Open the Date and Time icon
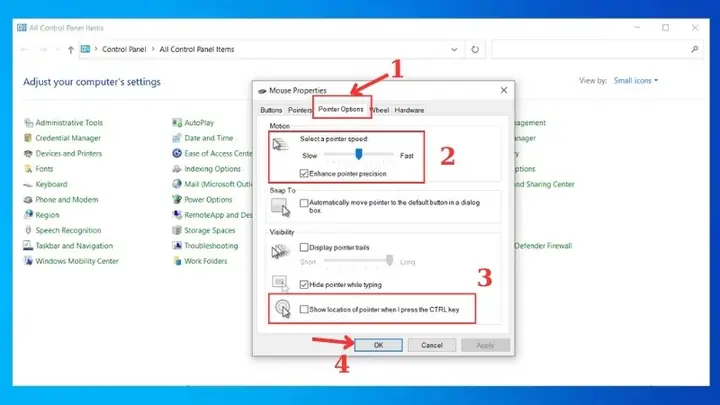The width and height of the screenshot is (720, 405). point(177,138)
